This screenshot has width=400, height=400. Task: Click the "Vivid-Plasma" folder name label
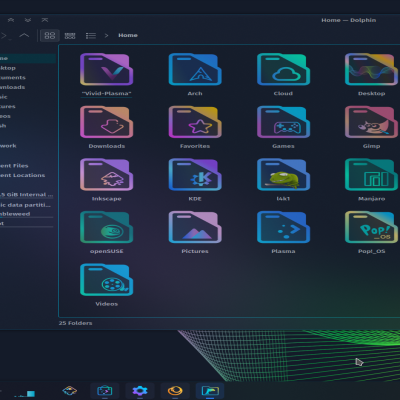tap(106, 93)
